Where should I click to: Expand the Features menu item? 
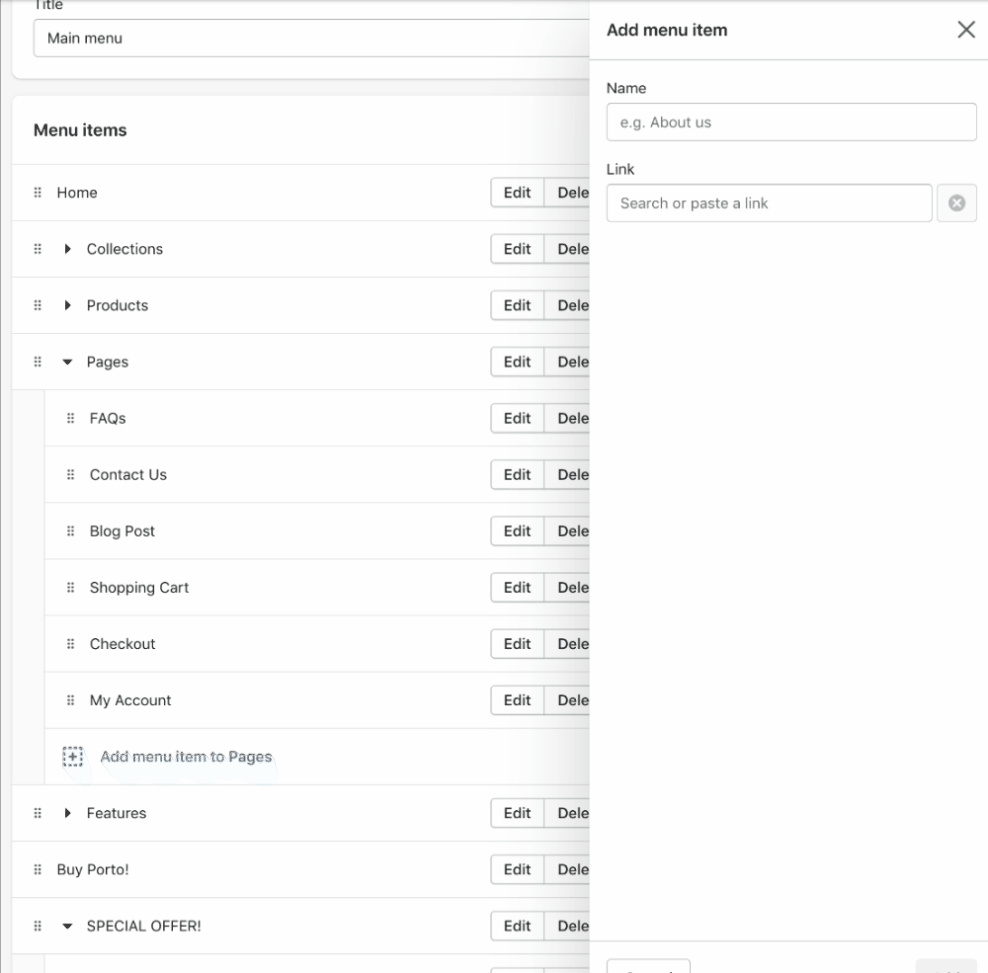68,813
